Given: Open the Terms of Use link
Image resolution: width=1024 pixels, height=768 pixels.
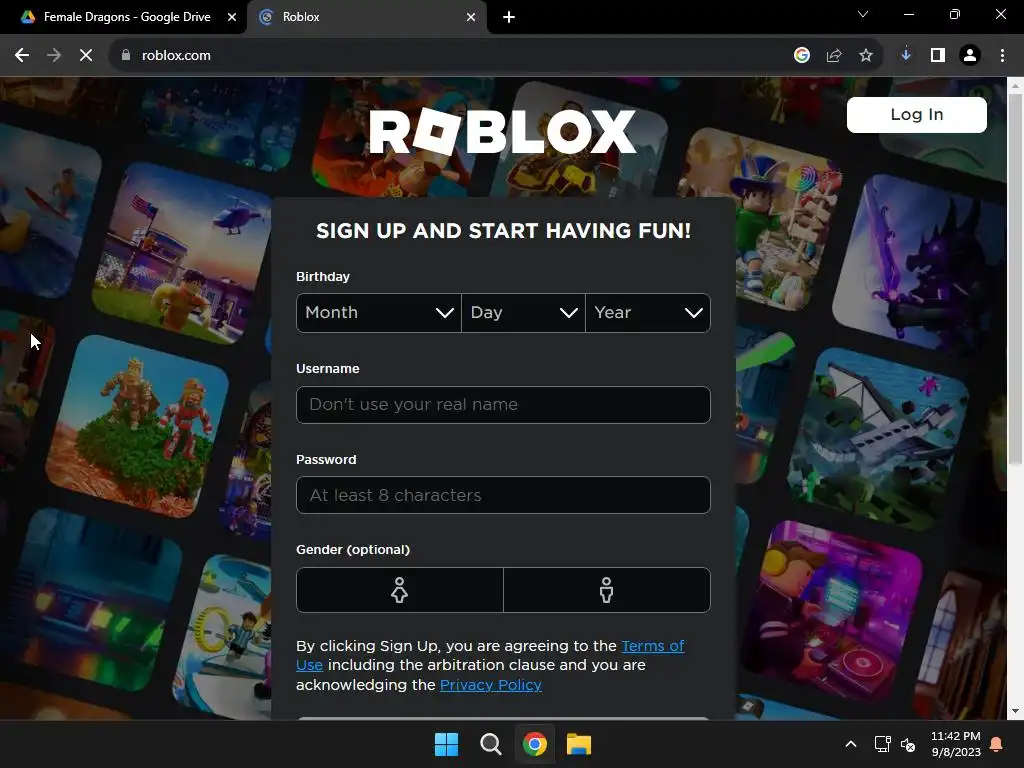Looking at the screenshot, I should pos(652,646).
